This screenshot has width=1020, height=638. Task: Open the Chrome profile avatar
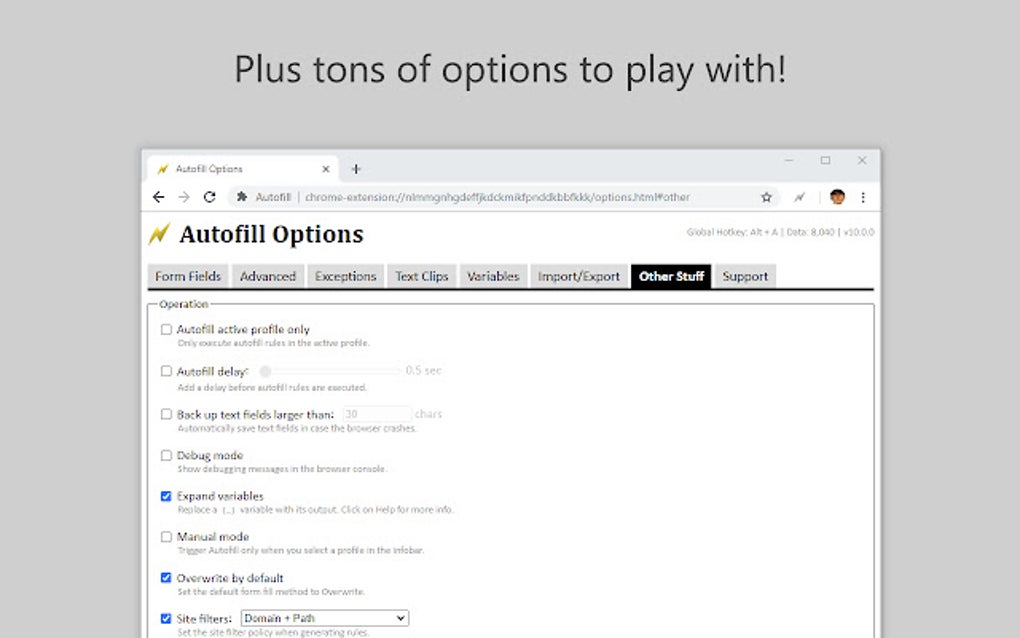(837, 197)
